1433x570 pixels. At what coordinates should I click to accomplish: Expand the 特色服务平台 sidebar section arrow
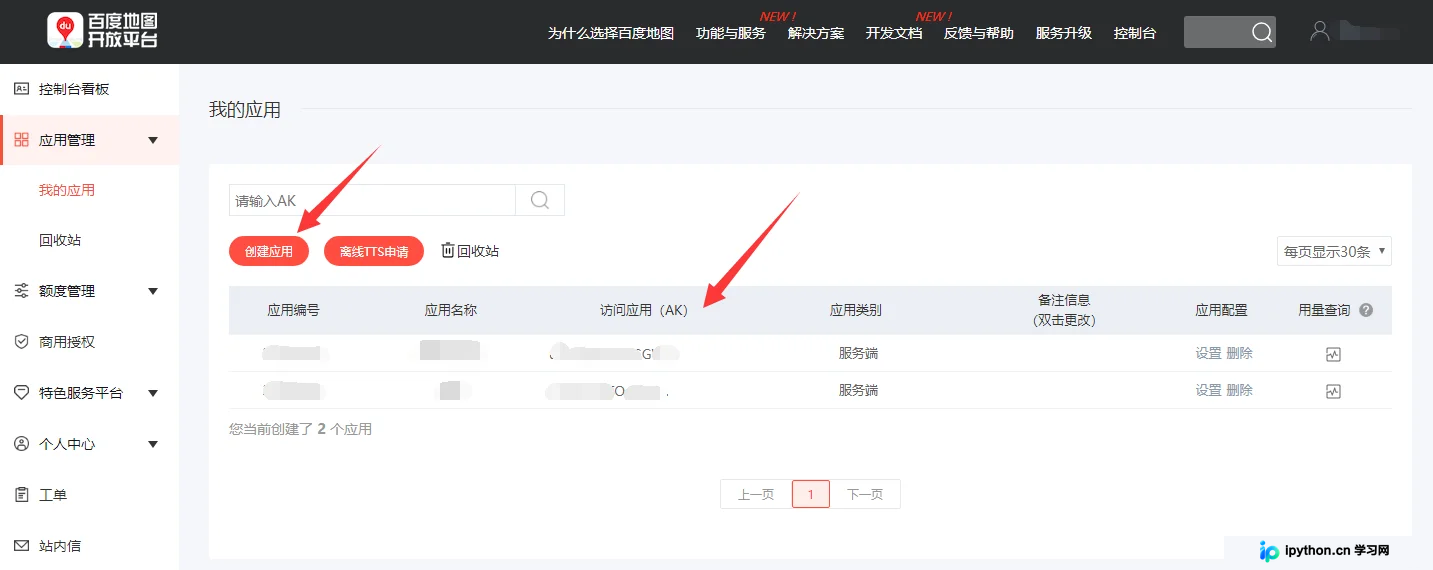(x=153, y=393)
